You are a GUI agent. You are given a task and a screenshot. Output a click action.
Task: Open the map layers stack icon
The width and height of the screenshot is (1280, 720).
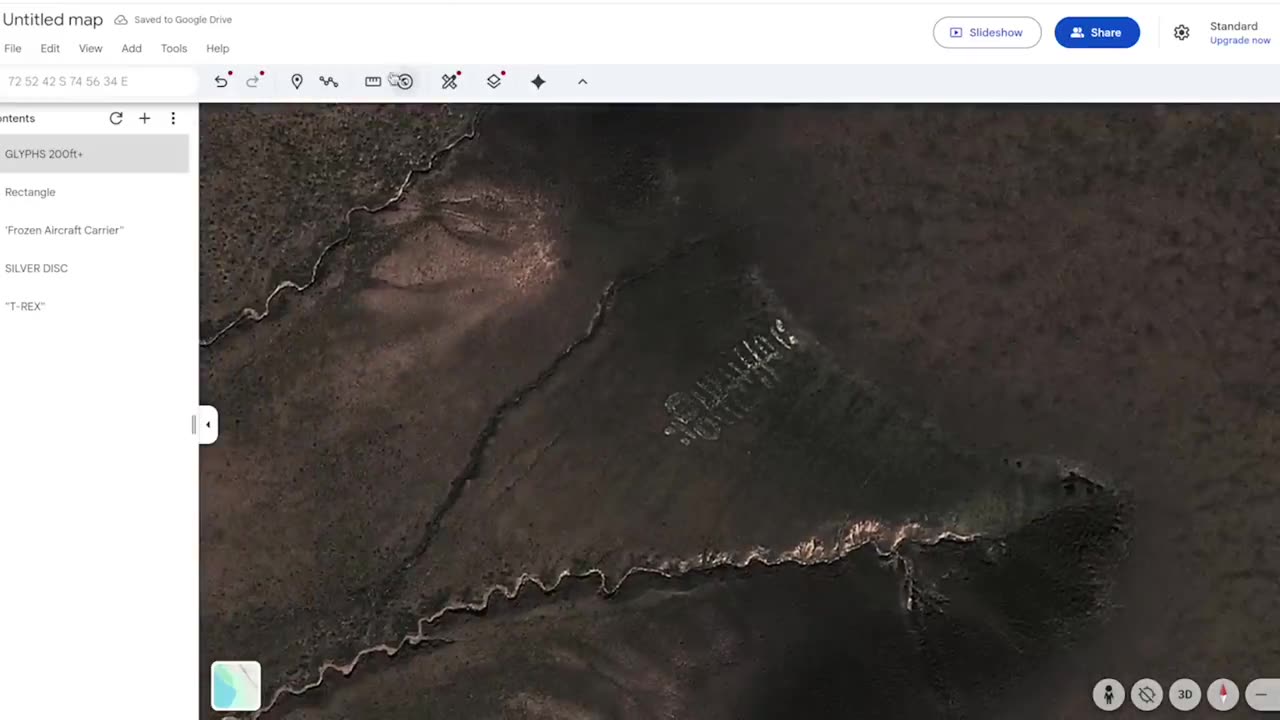(494, 82)
